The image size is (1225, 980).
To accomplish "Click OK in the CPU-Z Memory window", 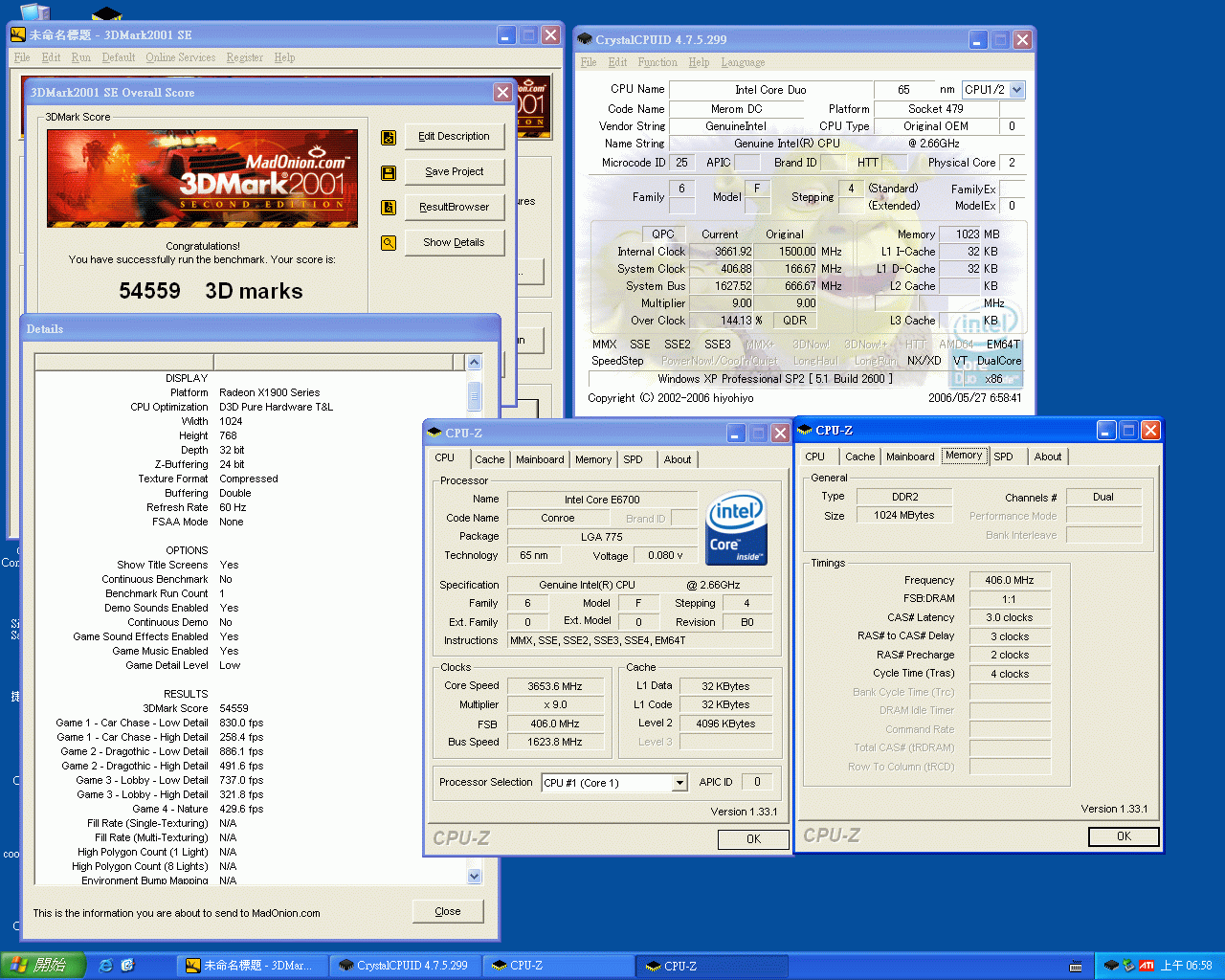I will pyautogui.click(x=1124, y=836).
